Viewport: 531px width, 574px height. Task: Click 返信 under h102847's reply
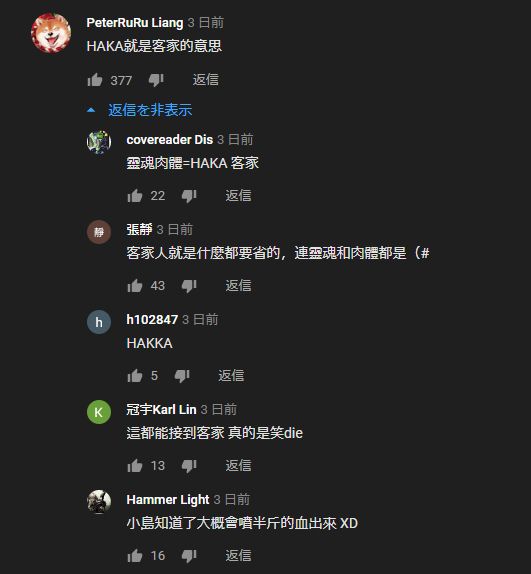tap(231, 376)
